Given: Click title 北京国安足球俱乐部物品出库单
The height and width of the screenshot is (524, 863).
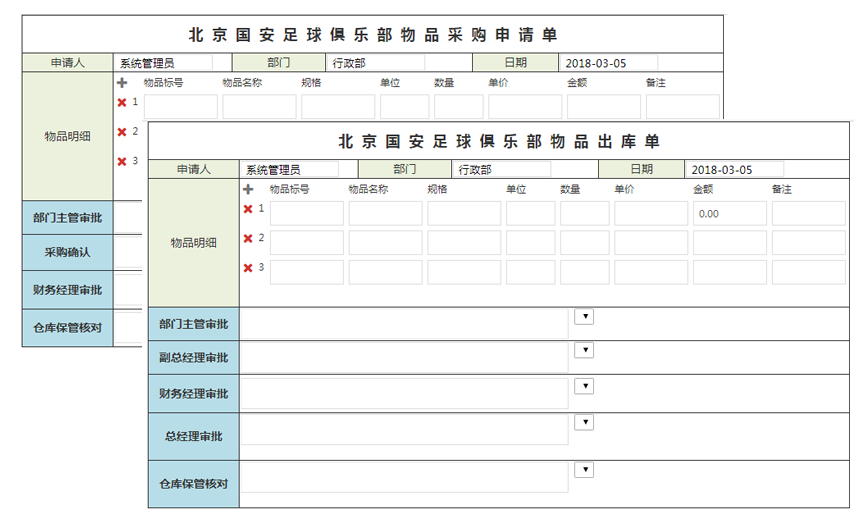Looking at the screenshot, I should (499, 141).
